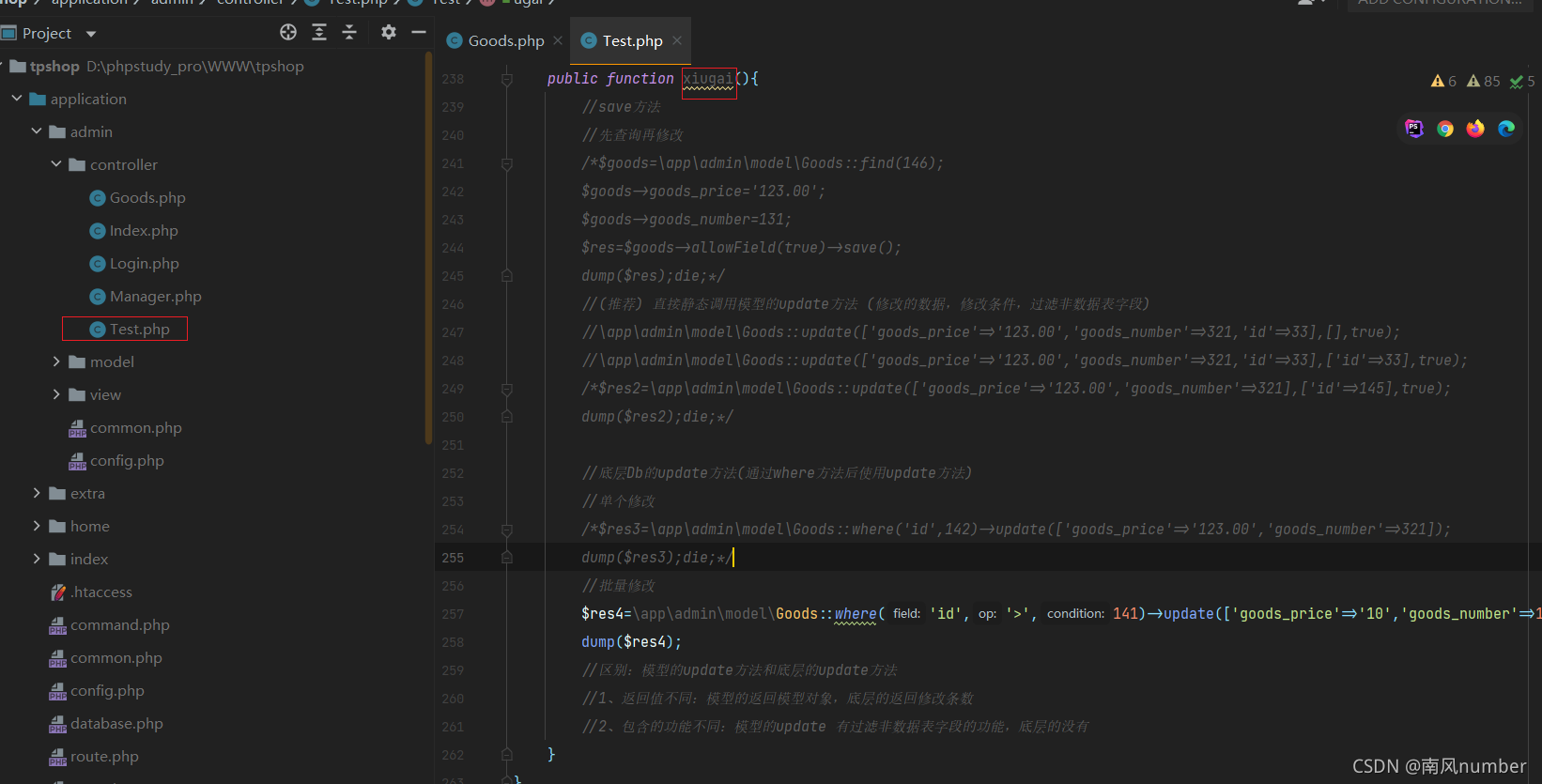Screen dimensions: 1542x784
Task: Expand the model folder
Action: click(56, 361)
